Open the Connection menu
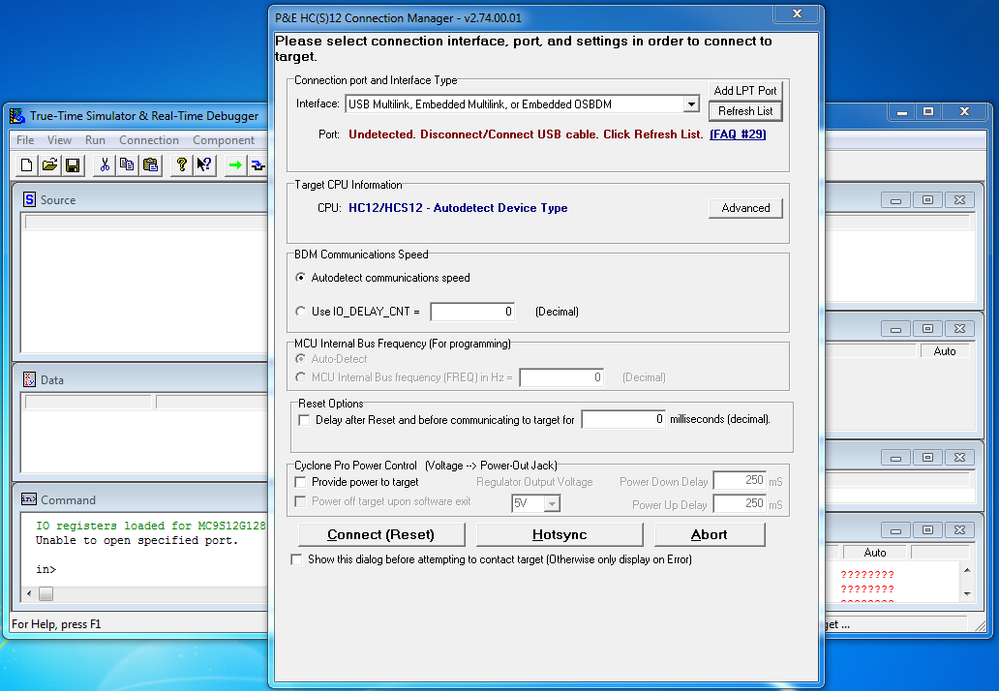The width and height of the screenshot is (999, 691). (149, 140)
